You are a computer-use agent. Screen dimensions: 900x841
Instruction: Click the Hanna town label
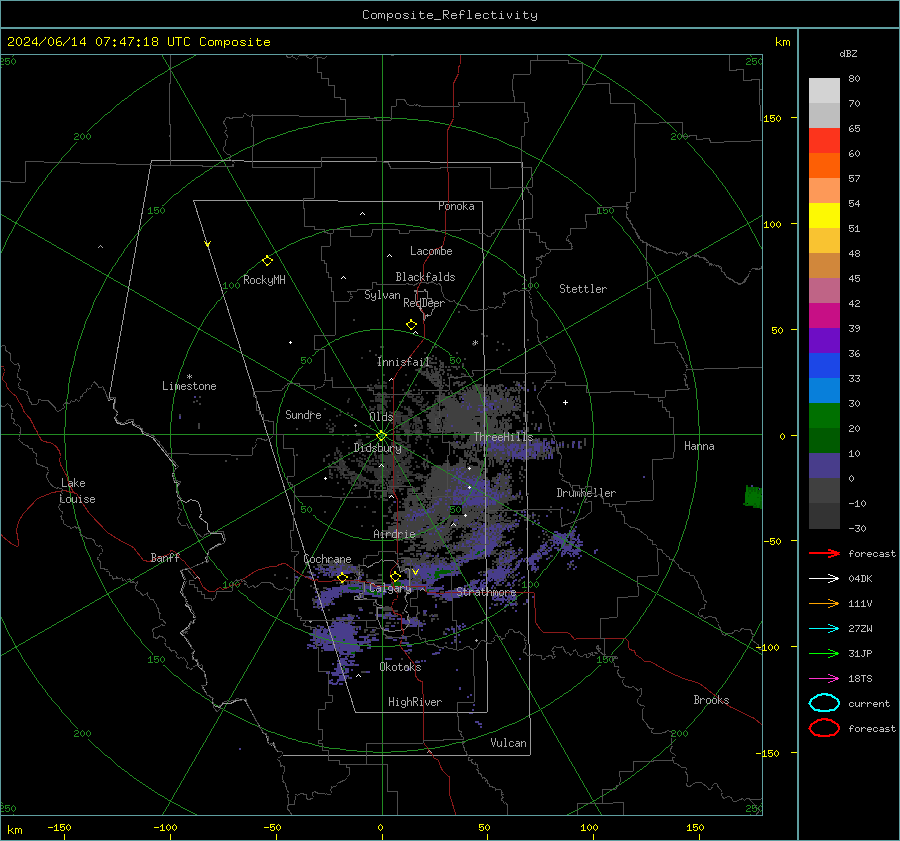coord(699,446)
